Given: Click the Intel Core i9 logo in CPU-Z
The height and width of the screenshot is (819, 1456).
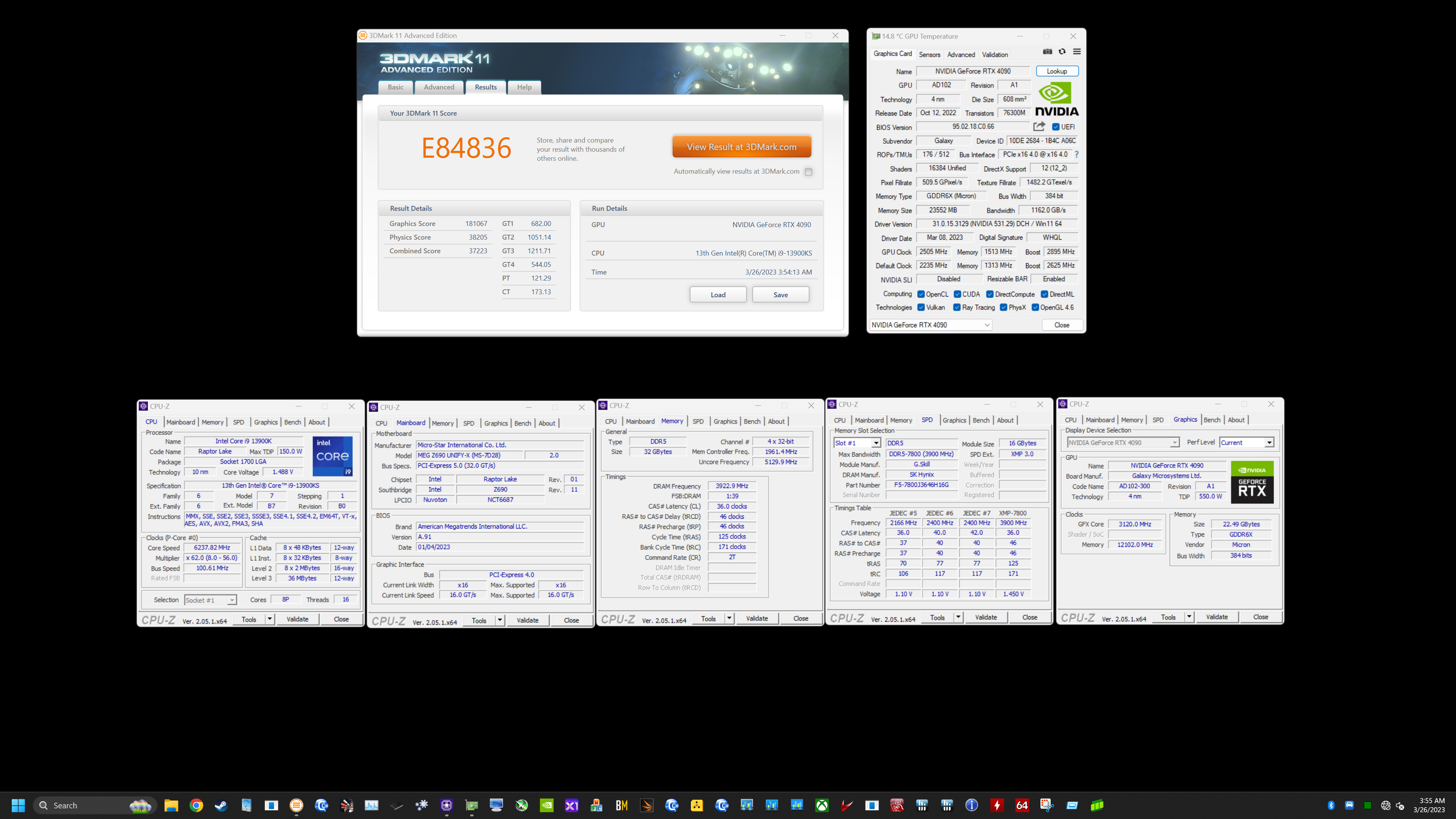Looking at the screenshot, I should [333, 456].
